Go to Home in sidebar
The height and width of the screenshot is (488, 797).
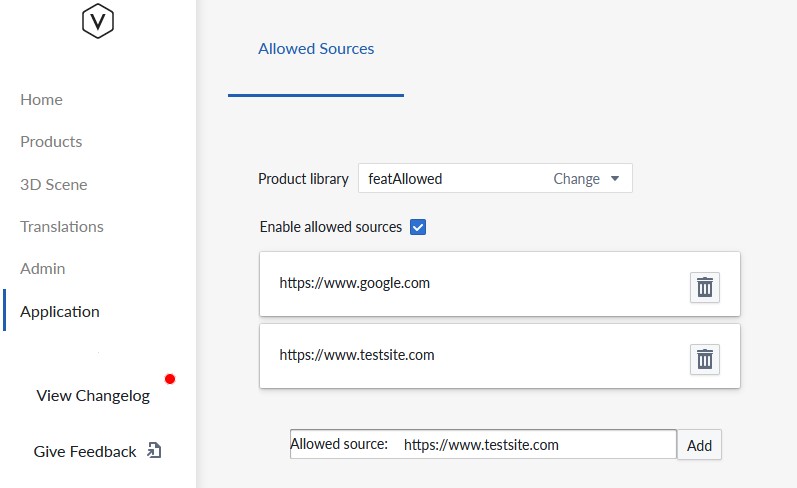(41, 100)
